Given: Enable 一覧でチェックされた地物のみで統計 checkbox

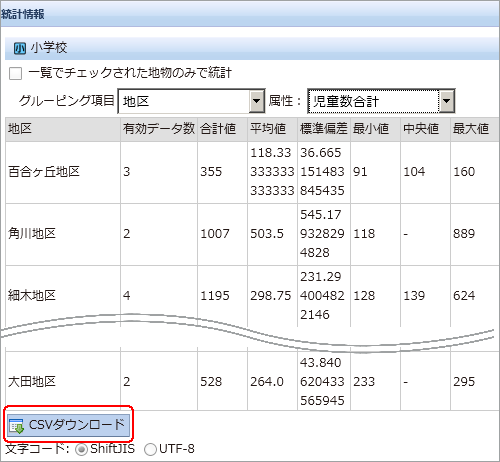Looking at the screenshot, I should (x=15, y=73).
